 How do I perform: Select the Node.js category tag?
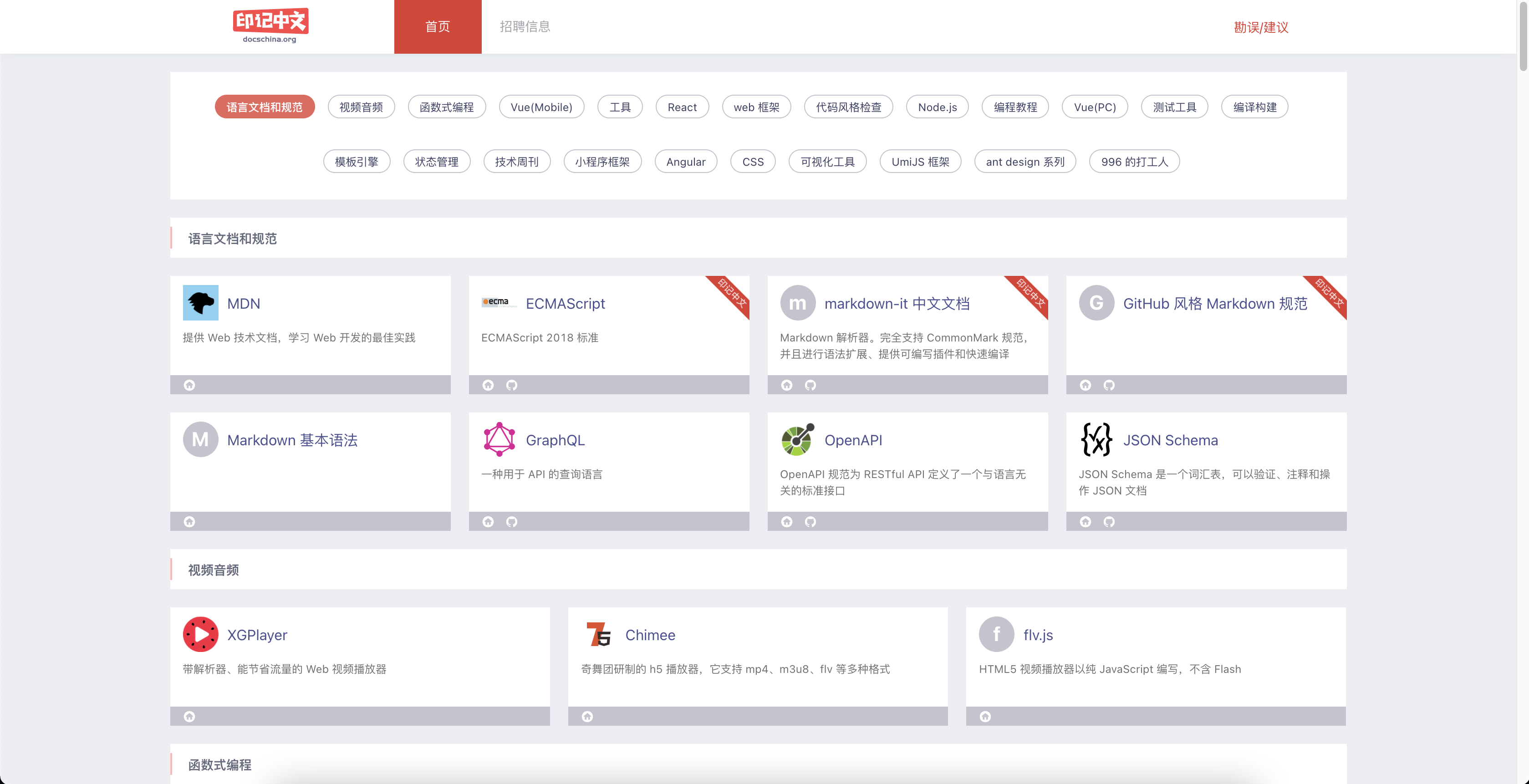pos(937,107)
